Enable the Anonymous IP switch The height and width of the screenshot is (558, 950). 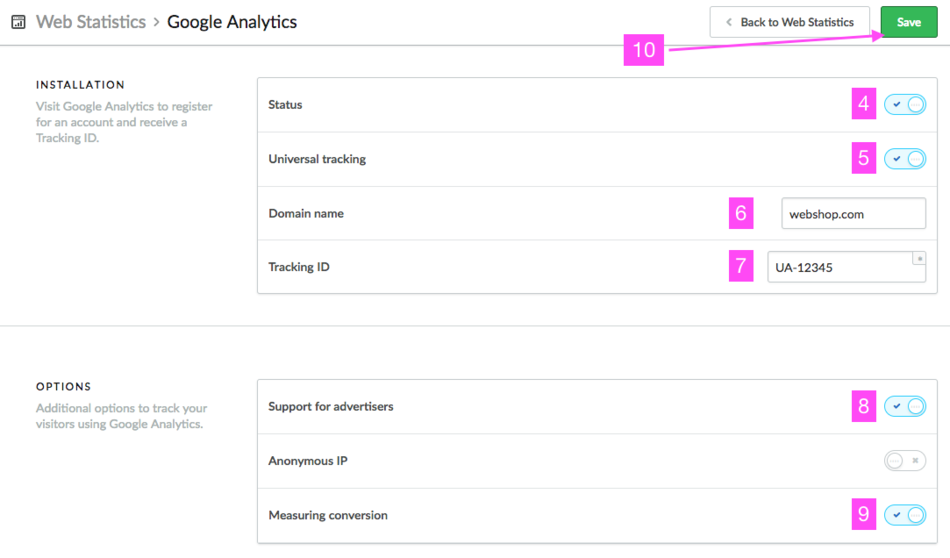(905, 461)
